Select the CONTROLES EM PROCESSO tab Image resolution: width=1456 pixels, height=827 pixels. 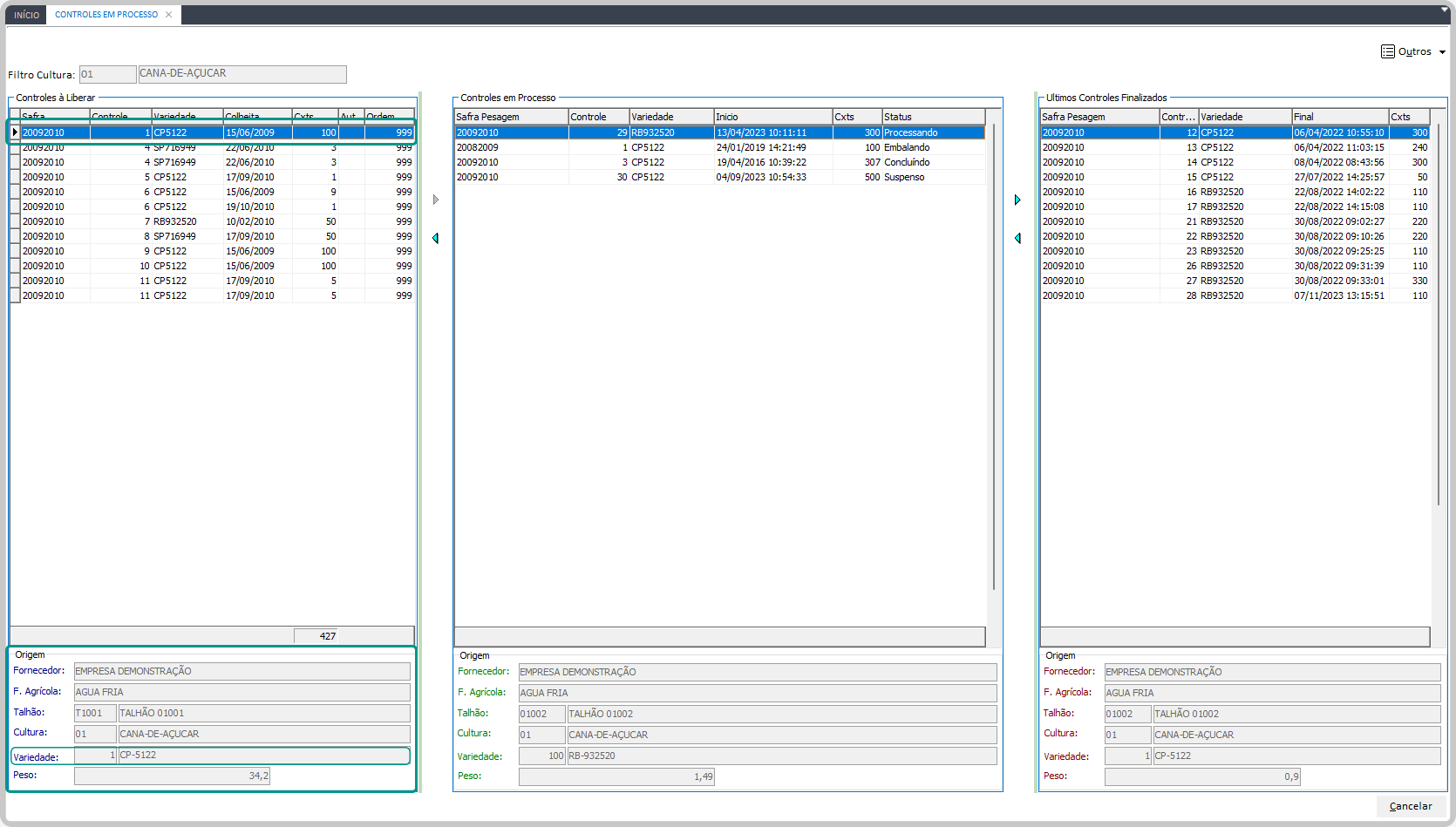106,15
